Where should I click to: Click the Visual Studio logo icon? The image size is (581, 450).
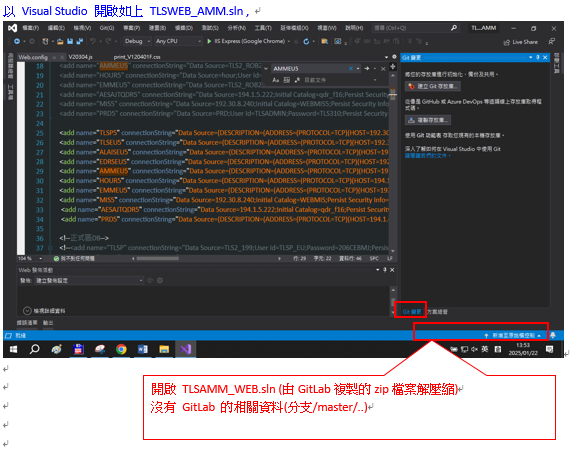[13, 28]
